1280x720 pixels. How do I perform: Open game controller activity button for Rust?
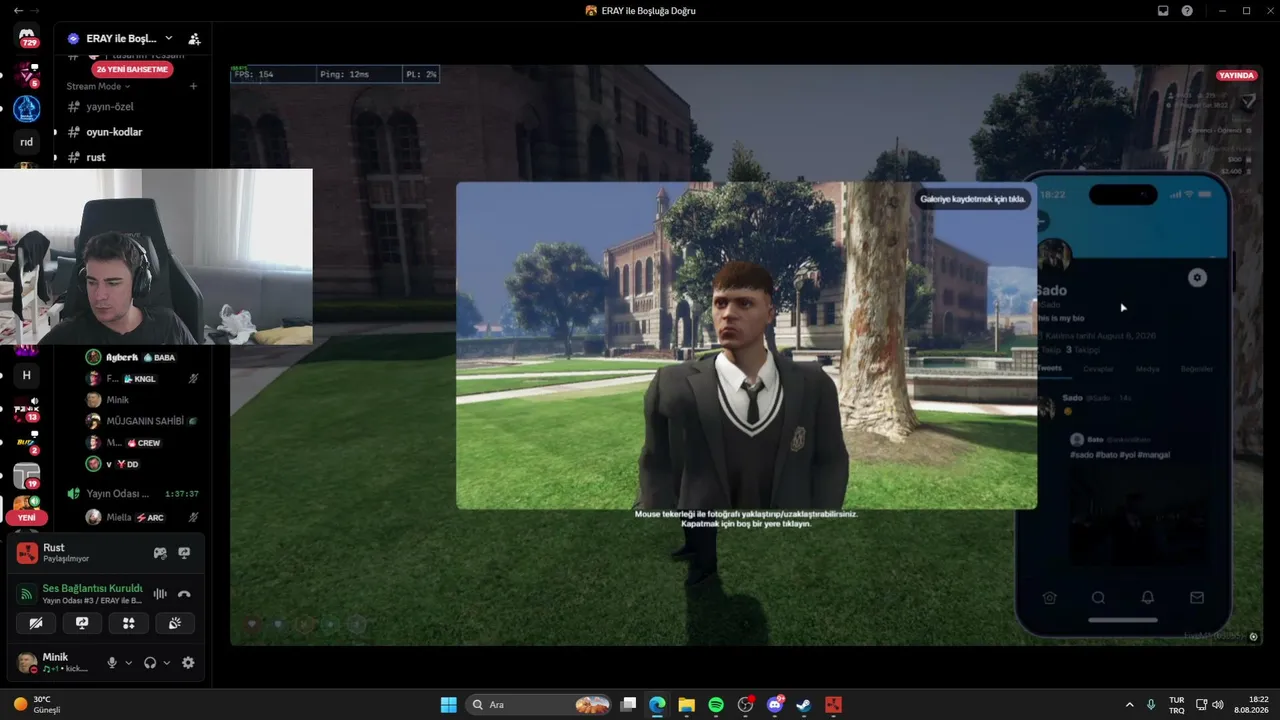tap(160, 553)
